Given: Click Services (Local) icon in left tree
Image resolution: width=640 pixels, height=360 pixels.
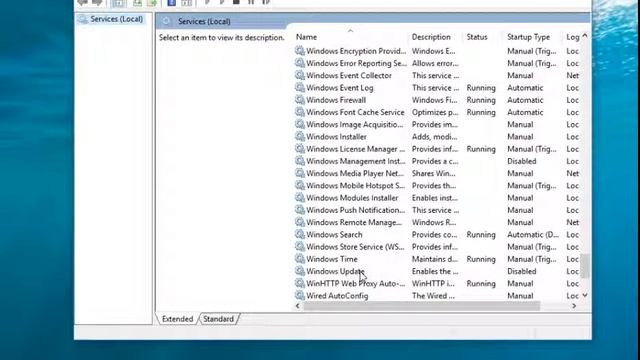Looking at the screenshot, I should [x=83, y=19].
